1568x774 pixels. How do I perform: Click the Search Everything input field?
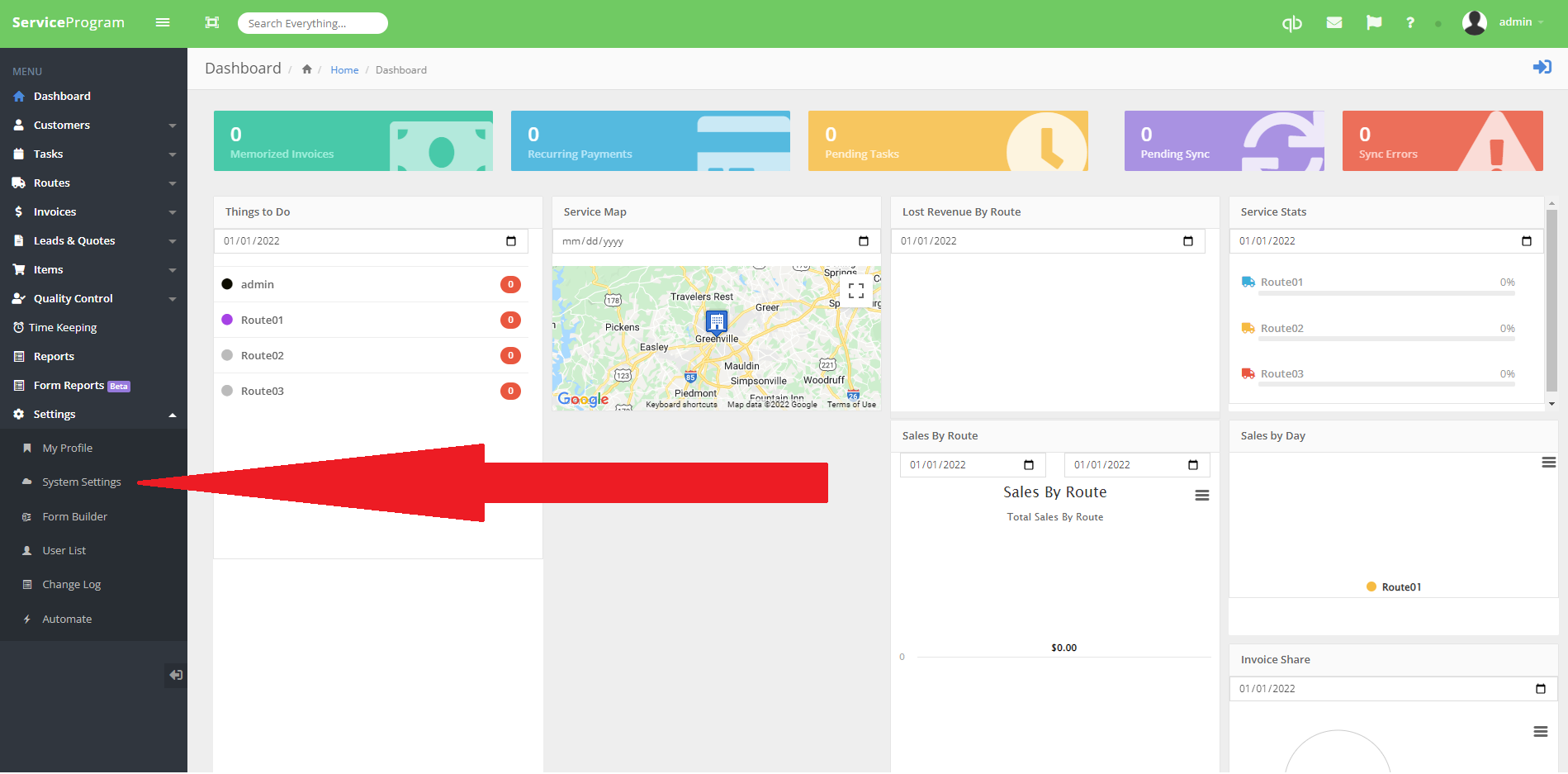click(312, 23)
